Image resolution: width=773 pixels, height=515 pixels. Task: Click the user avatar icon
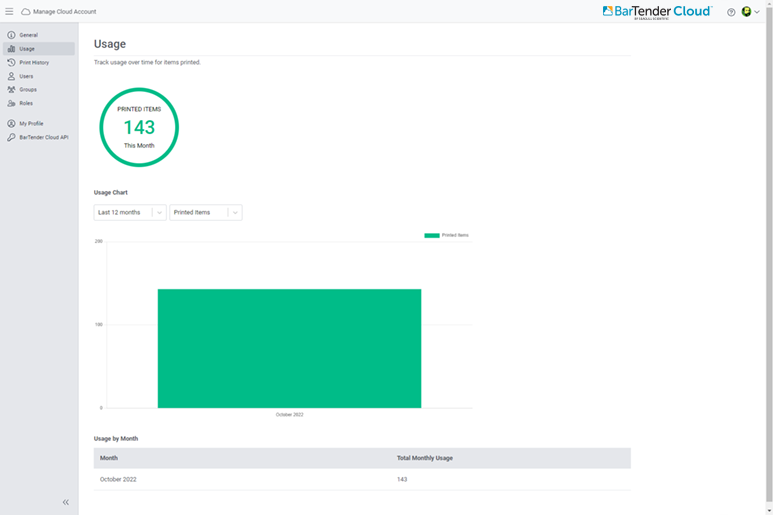pos(746,12)
